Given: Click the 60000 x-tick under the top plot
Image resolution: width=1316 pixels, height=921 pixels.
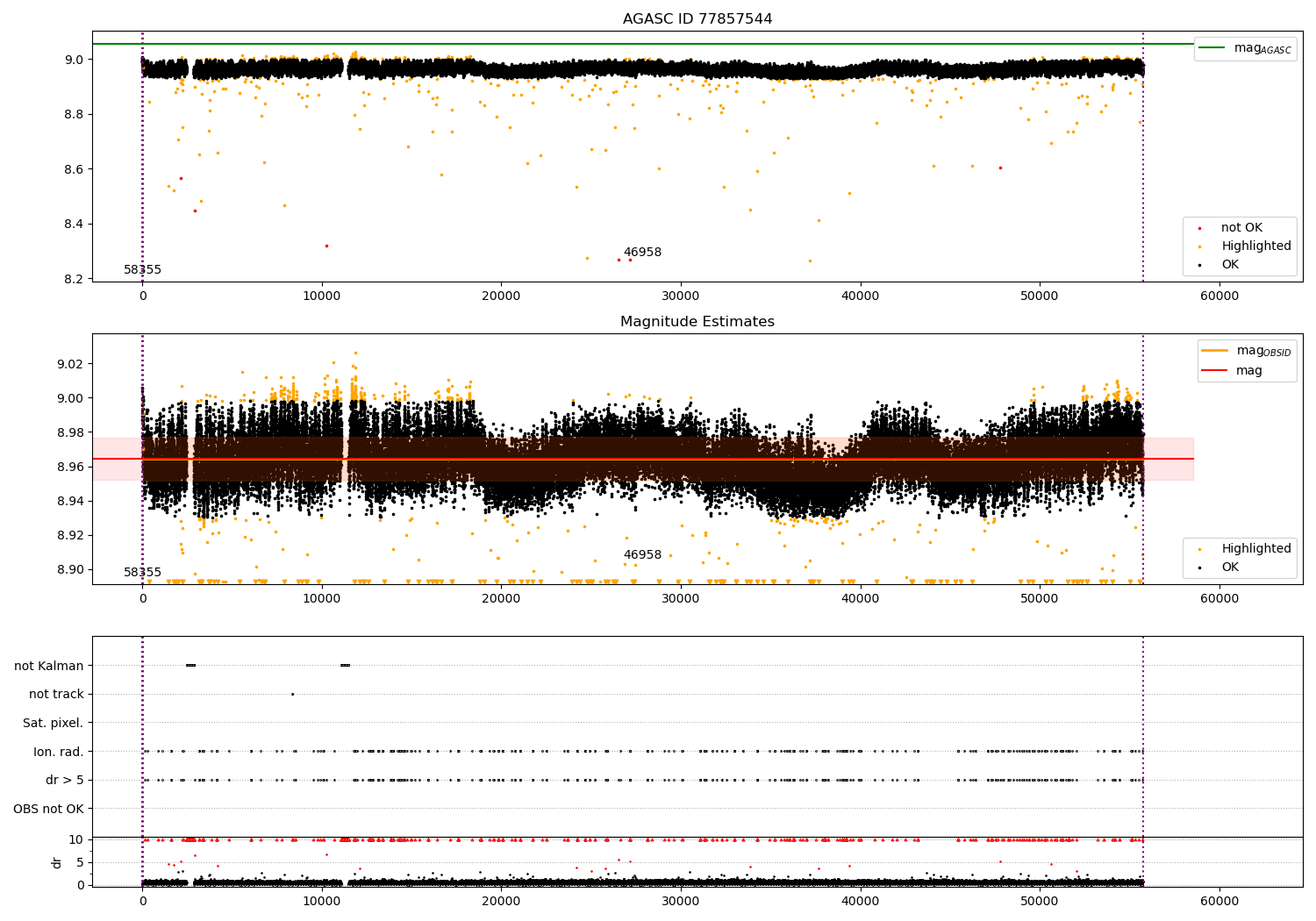Looking at the screenshot, I should [x=1219, y=296].
